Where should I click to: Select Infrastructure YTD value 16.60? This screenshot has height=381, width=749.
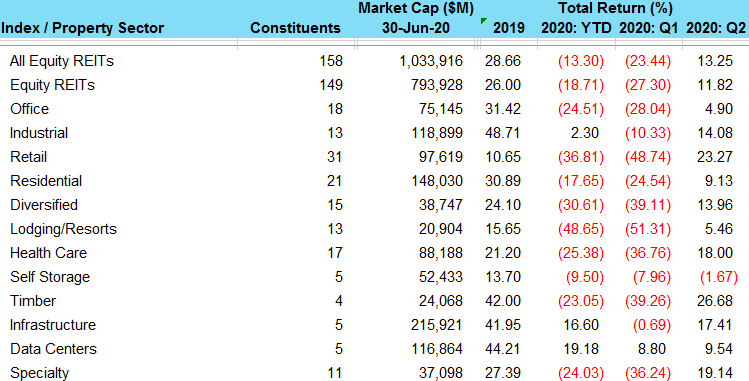click(581, 325)
